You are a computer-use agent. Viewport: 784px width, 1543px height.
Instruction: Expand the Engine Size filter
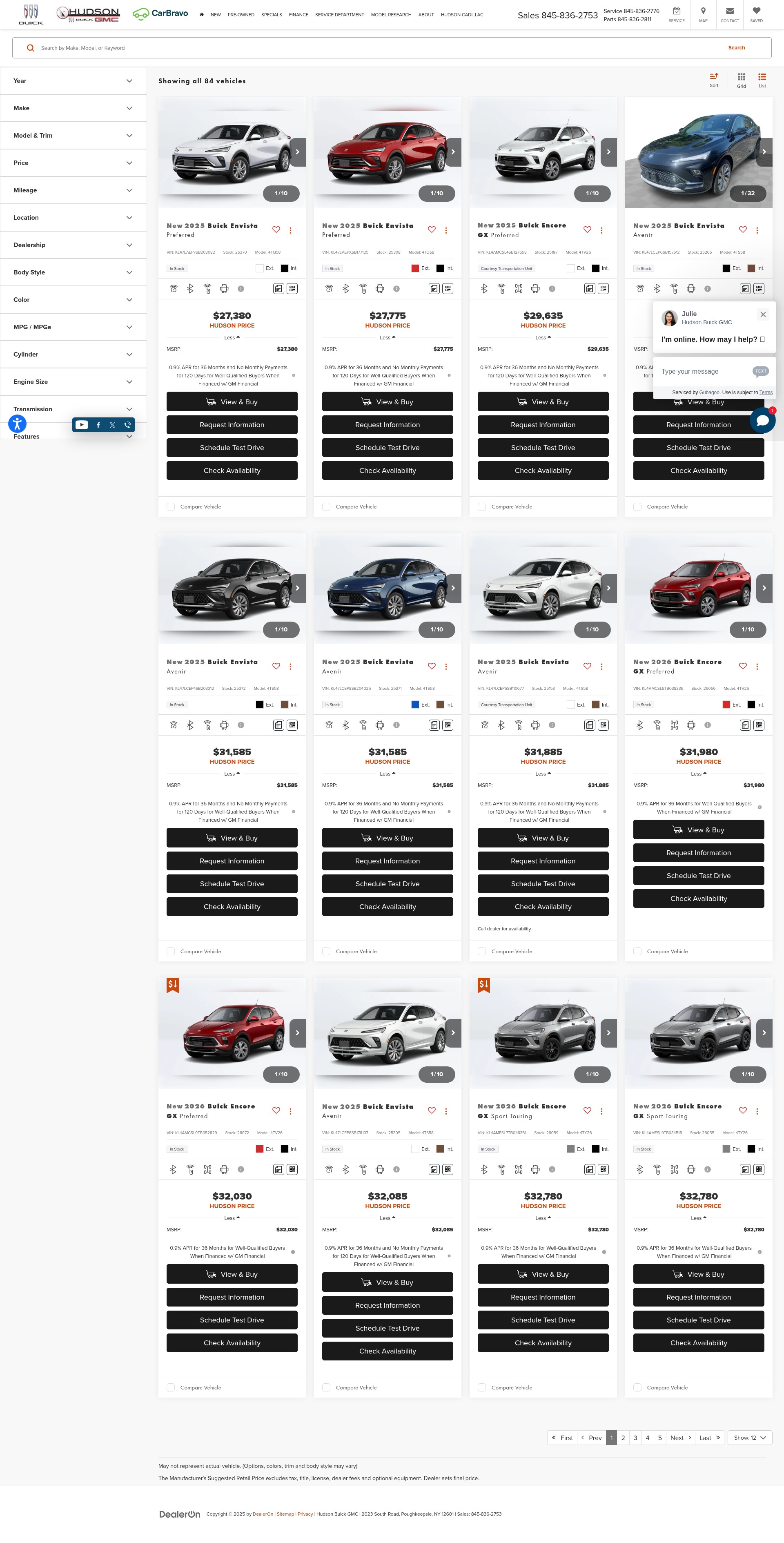(x=73, y=381)
